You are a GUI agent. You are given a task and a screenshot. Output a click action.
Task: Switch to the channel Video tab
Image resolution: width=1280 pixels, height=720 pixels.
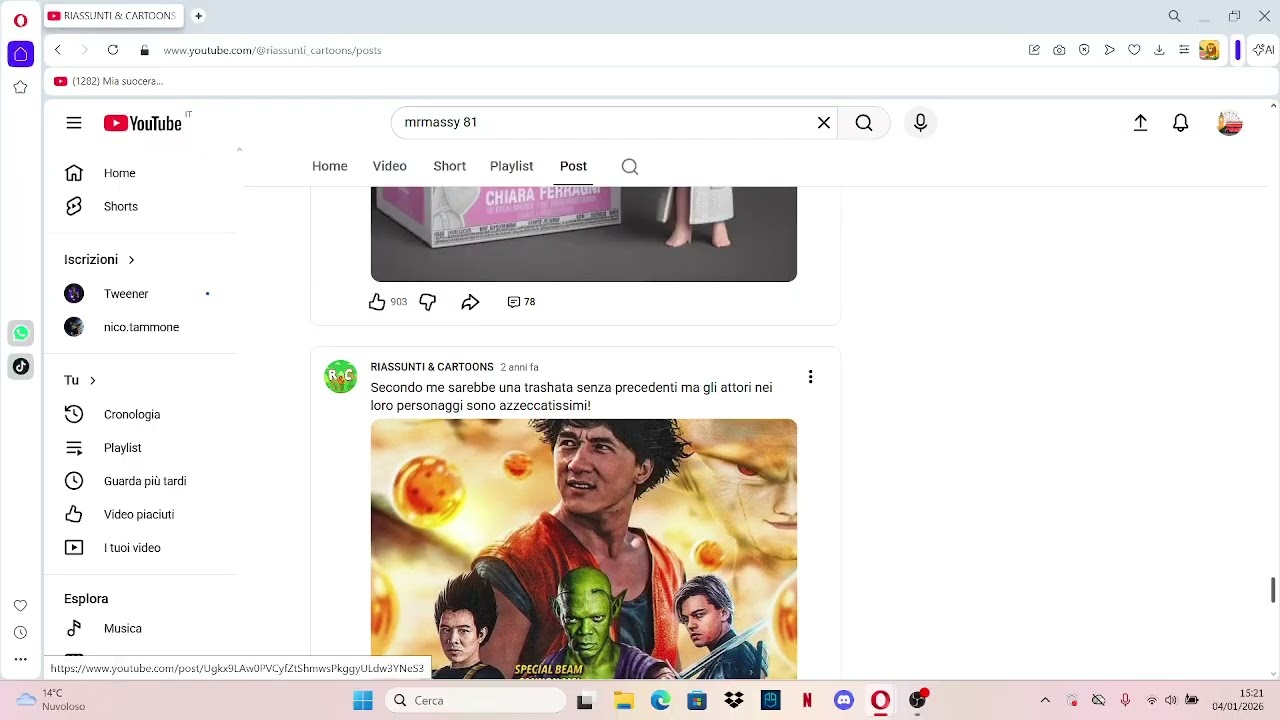(390, 166)
